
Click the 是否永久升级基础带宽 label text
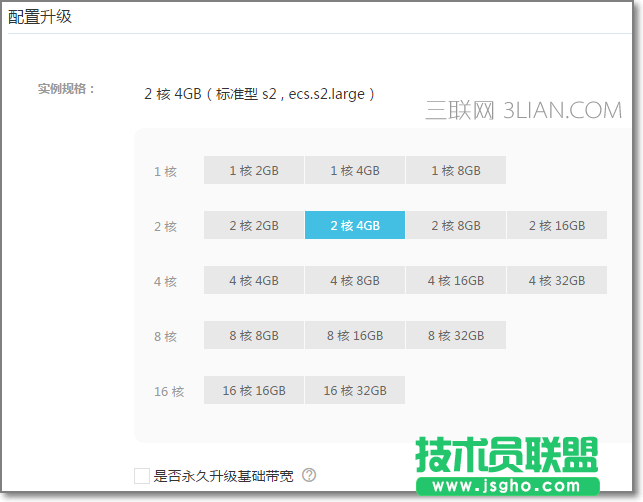224,475
